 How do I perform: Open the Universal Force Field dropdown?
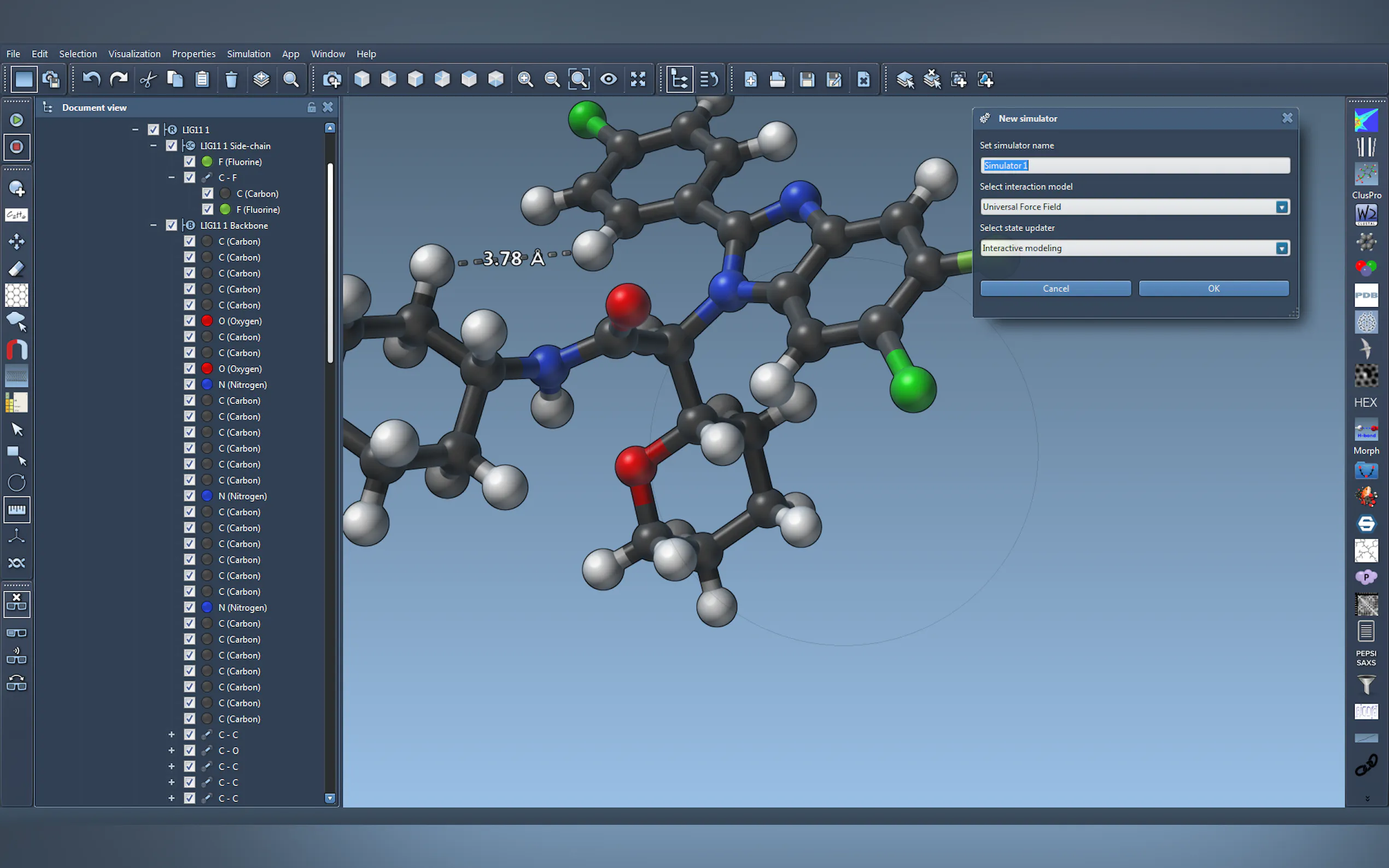pos(1281,207)
